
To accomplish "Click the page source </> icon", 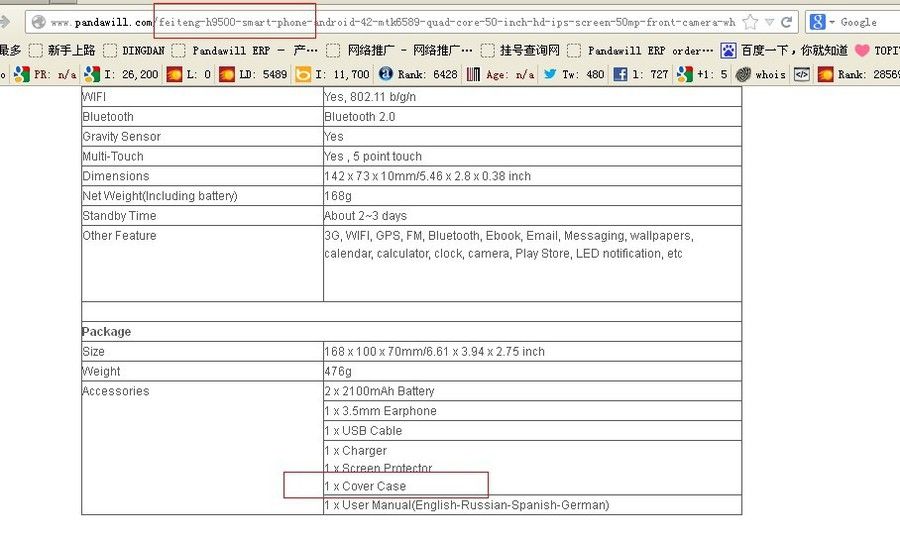I will (x=802, y=74).
